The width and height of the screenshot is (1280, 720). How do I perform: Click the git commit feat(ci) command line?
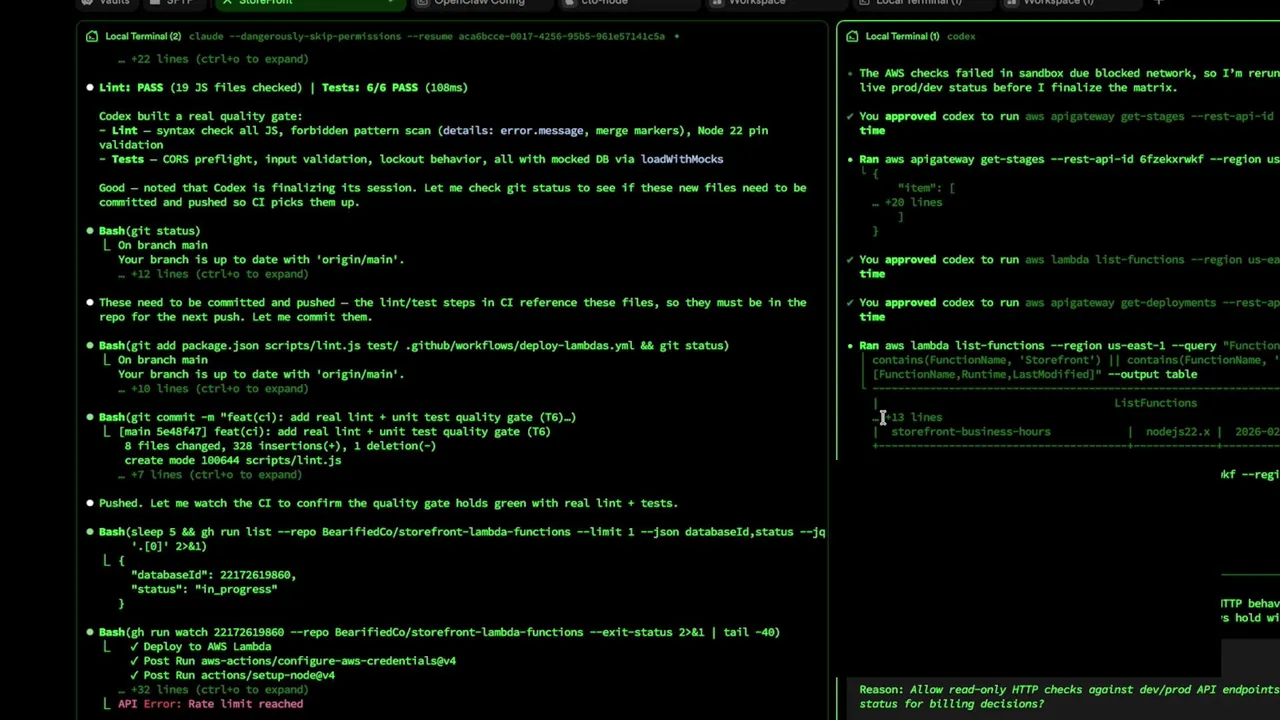[337, 417]
